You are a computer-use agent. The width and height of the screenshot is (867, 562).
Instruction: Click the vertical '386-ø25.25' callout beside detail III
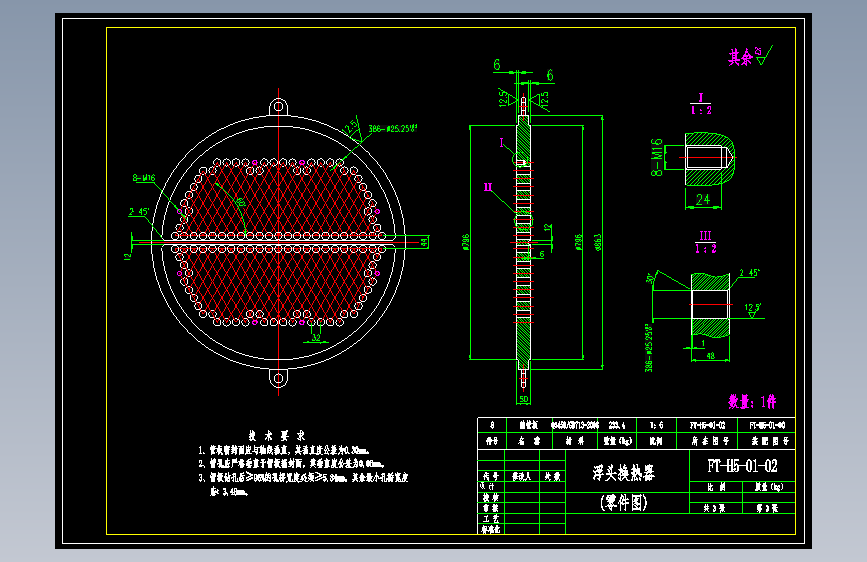[649, 348]
